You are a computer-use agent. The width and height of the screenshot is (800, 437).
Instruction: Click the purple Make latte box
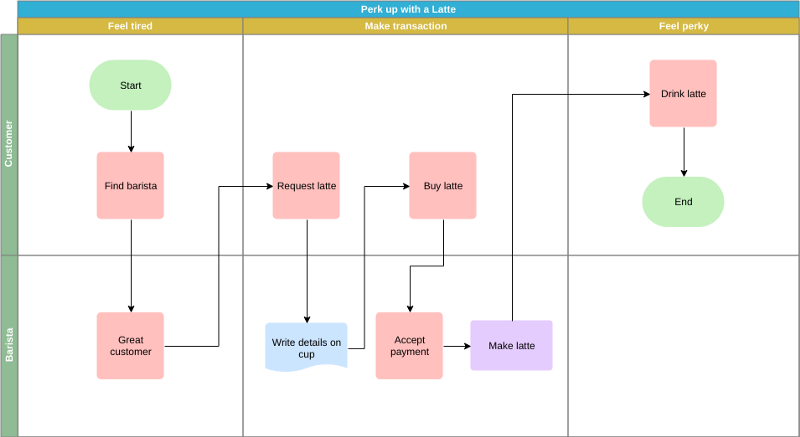(x=511, y=345)
